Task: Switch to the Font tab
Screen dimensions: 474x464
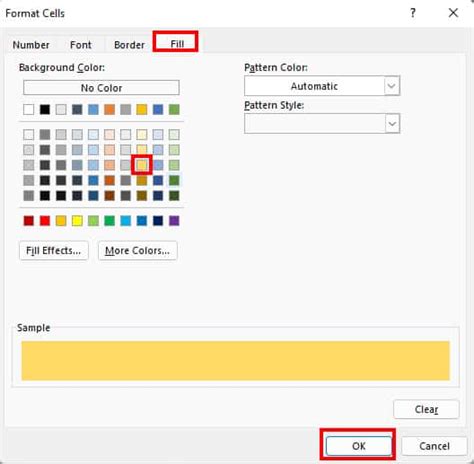Action: [80, 45]
